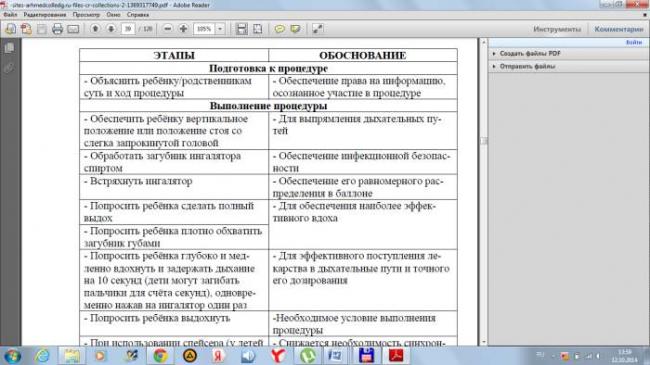Zoom in using the plus button
This screenshot has width=650, height=365.
[183, 29]
